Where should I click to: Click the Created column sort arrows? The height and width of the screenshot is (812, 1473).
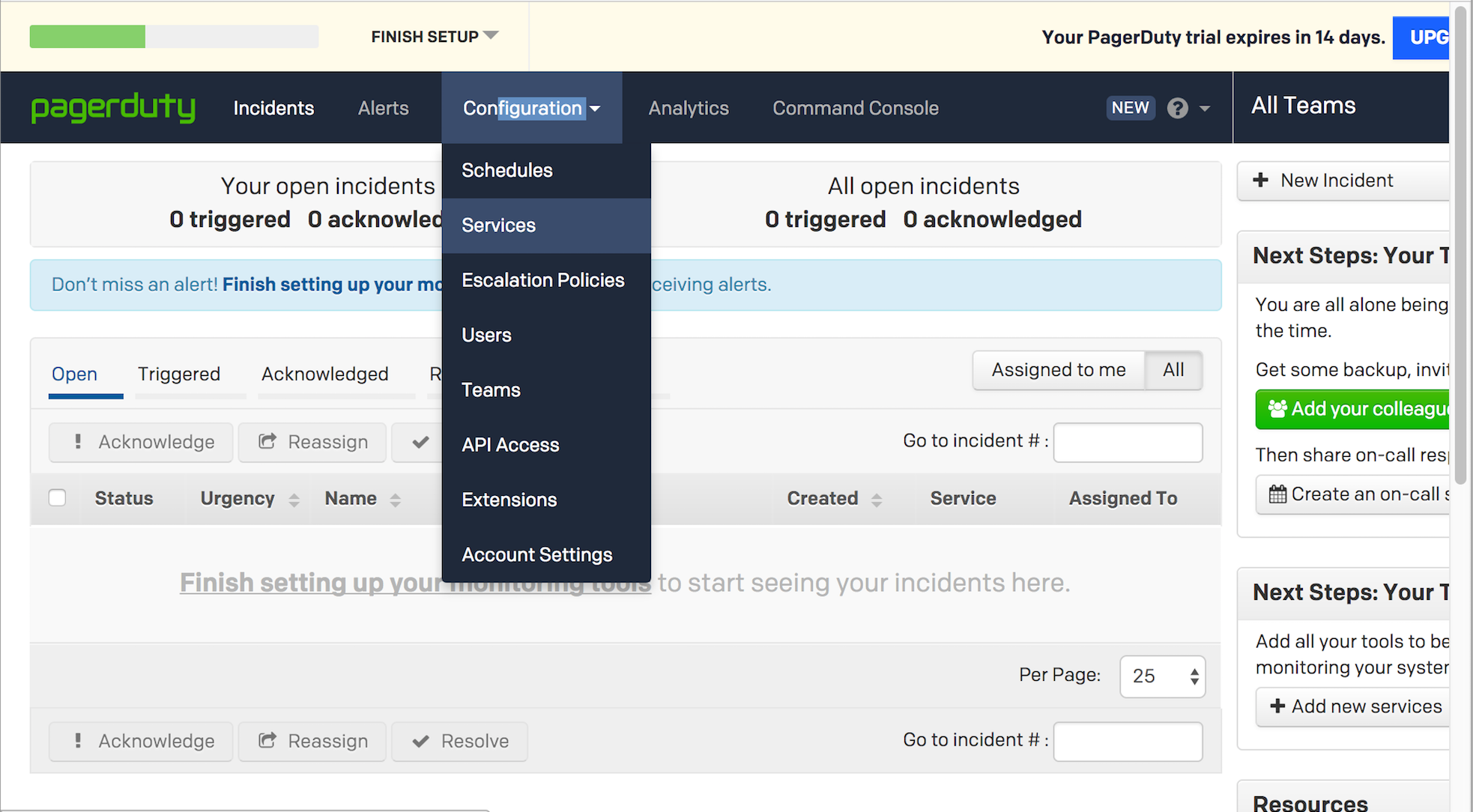click(877, 500)
